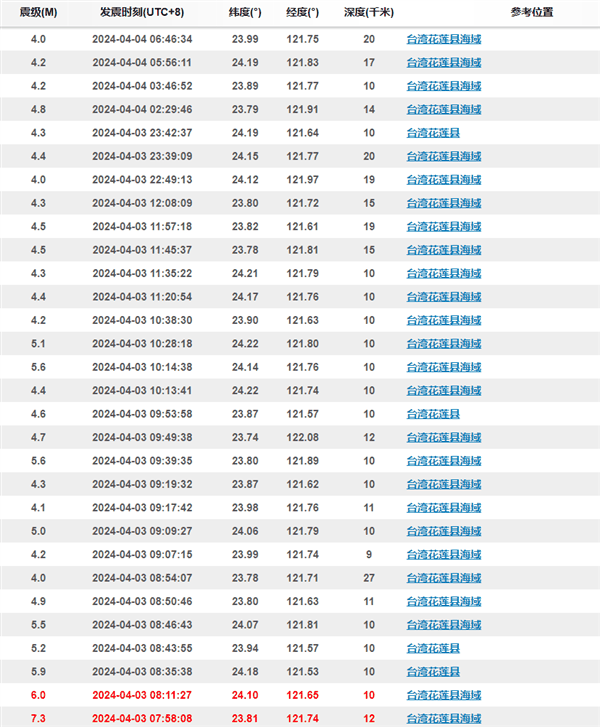Viewport: 600px width, 727px height.
Task: Open location link for the 7.3 magnitude quake
Action: pos(444,717)
